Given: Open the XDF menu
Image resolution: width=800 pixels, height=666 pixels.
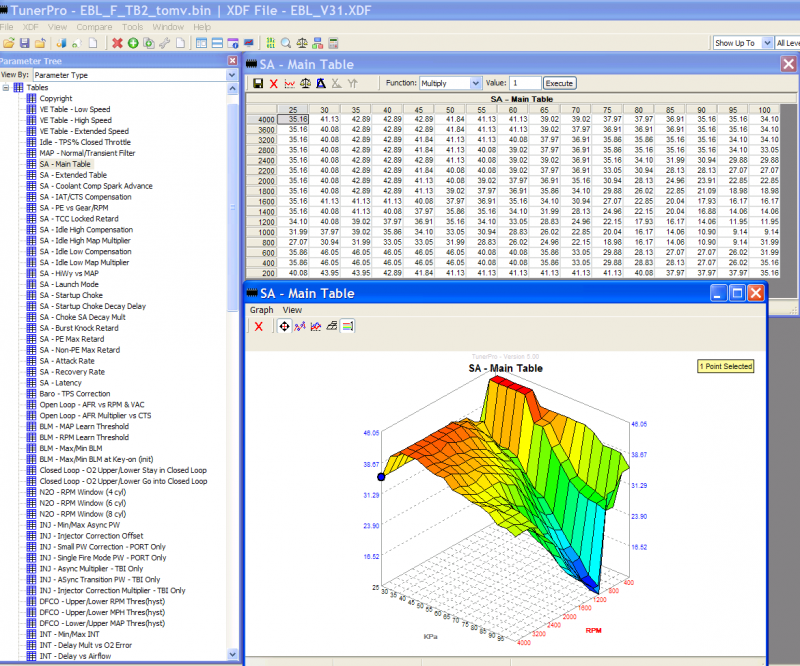Looking at the screenshot, I should 31,27.
